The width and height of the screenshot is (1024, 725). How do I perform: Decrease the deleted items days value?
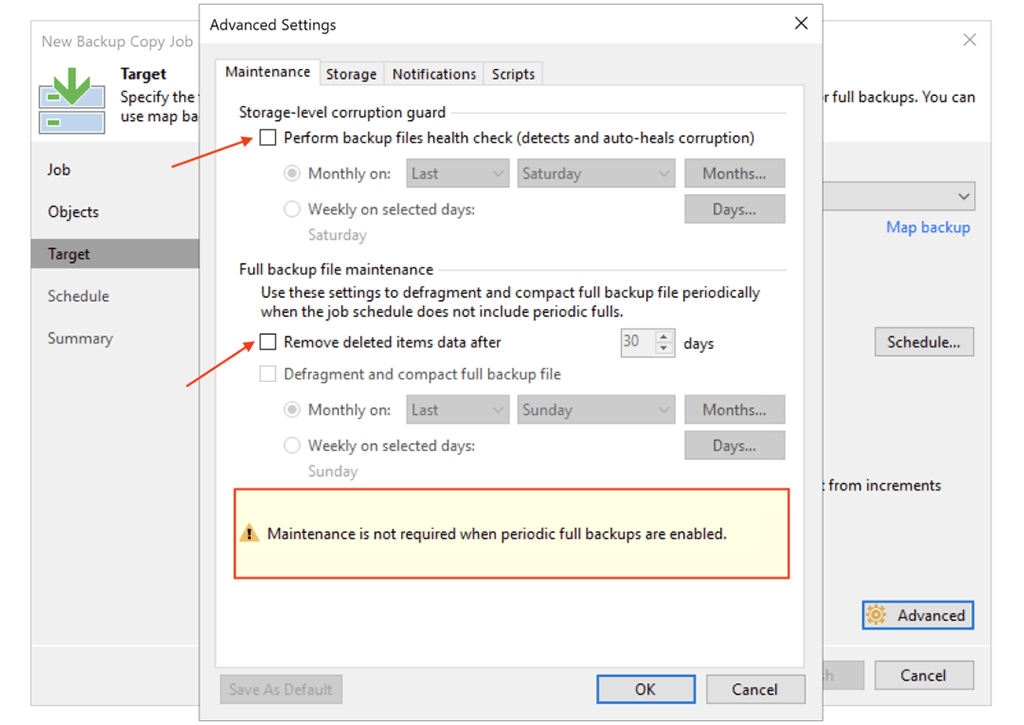(x=664, y=348)
